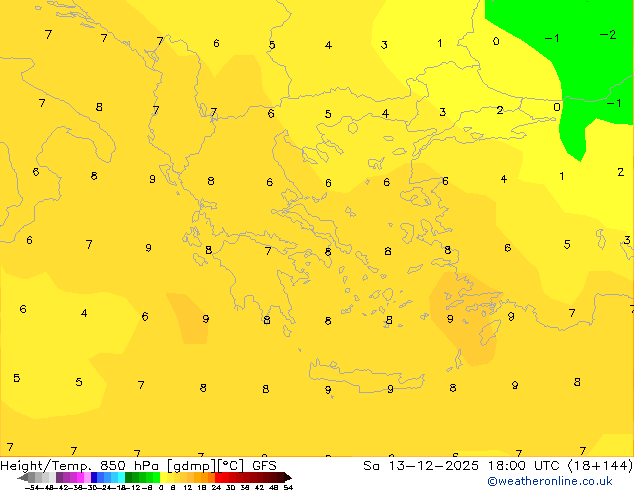Pick the bright red legend swatch above 24
Image resolution: width=634 pixels, height=490 pixels.
click(218, 478)
